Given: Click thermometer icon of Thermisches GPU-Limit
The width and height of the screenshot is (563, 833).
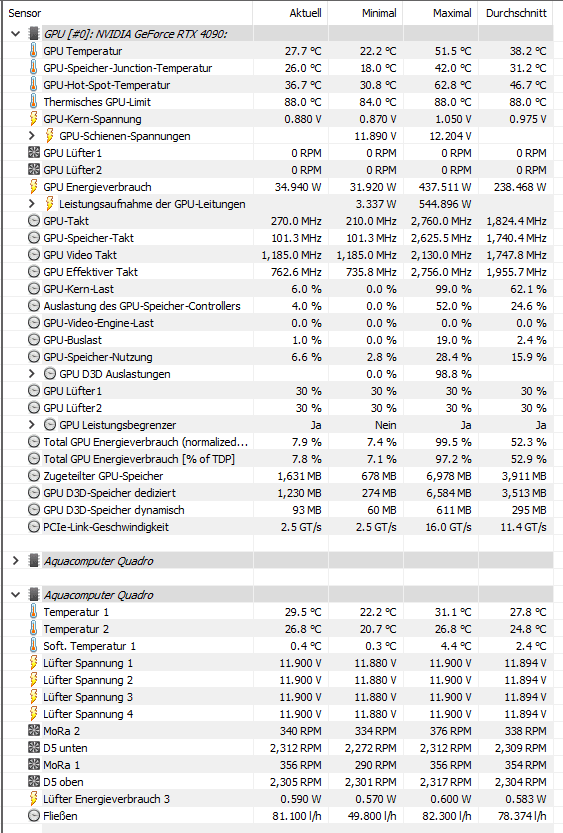Looking at the screenshot, I should coord(33,102).
